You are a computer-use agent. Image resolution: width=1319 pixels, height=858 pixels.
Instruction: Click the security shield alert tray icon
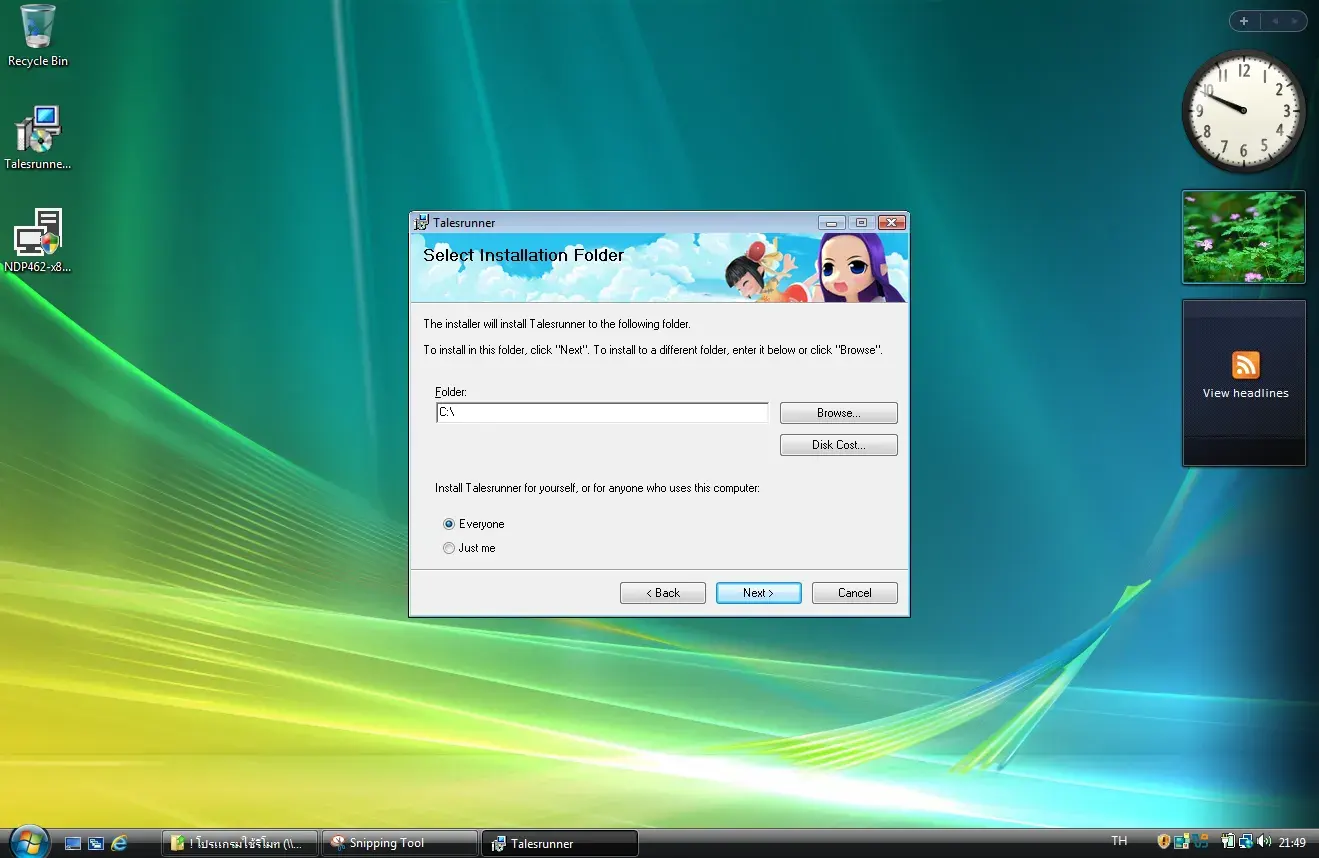1164,842
